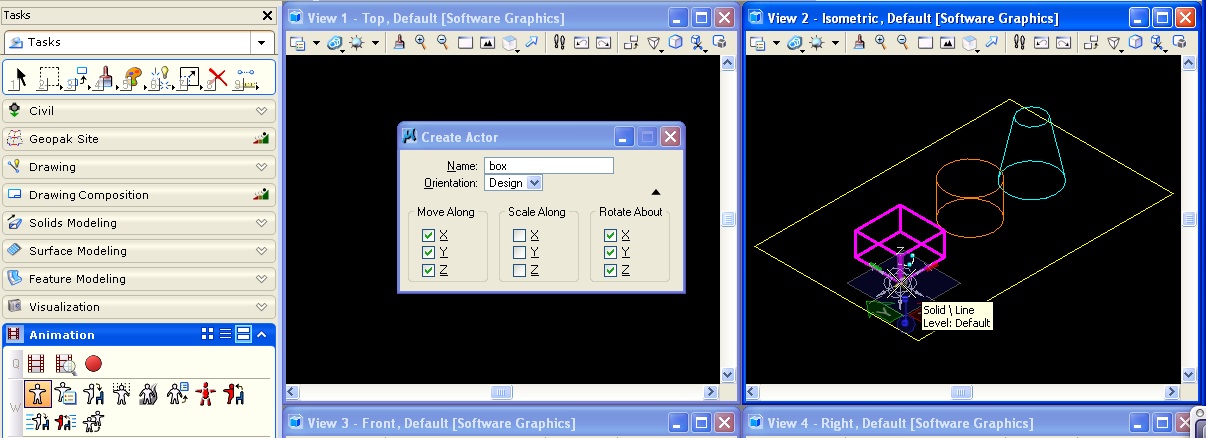This screenshot has height=438, width=1206.
Task: Zoom In on View 1
Action: click(420, 43)
